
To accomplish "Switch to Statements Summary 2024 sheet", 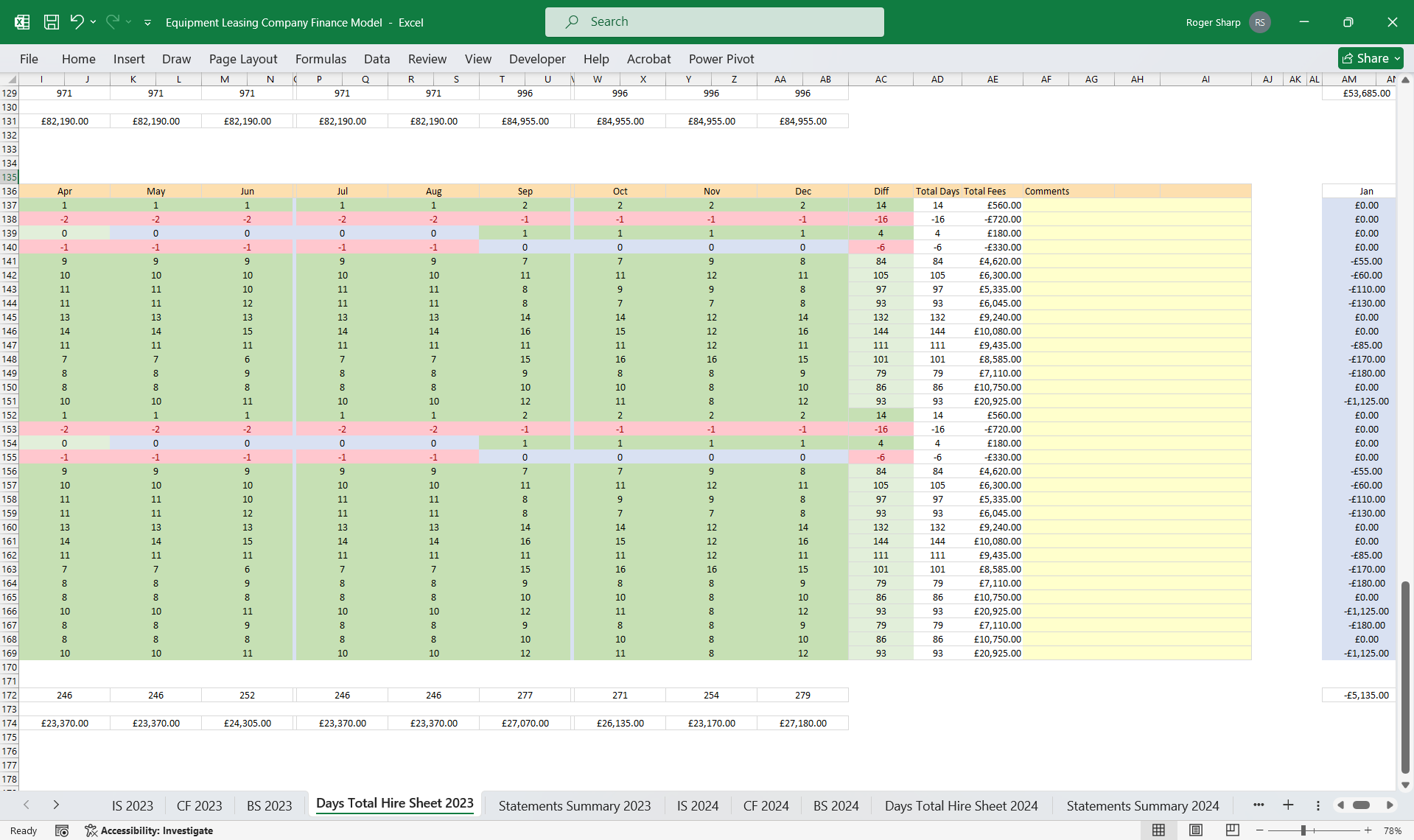I will coord(1142,805).
